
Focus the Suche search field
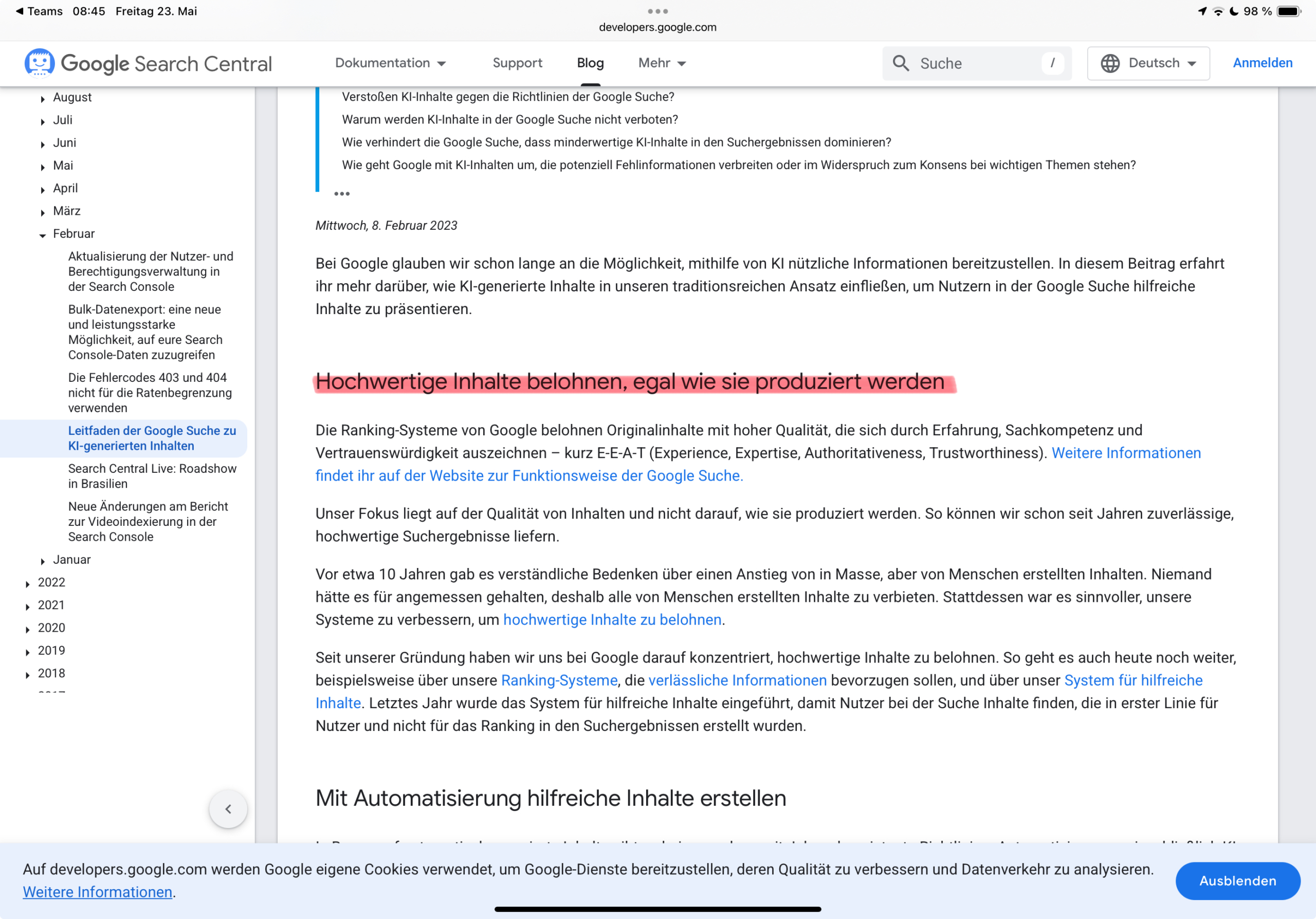click(x=976, y=63)
